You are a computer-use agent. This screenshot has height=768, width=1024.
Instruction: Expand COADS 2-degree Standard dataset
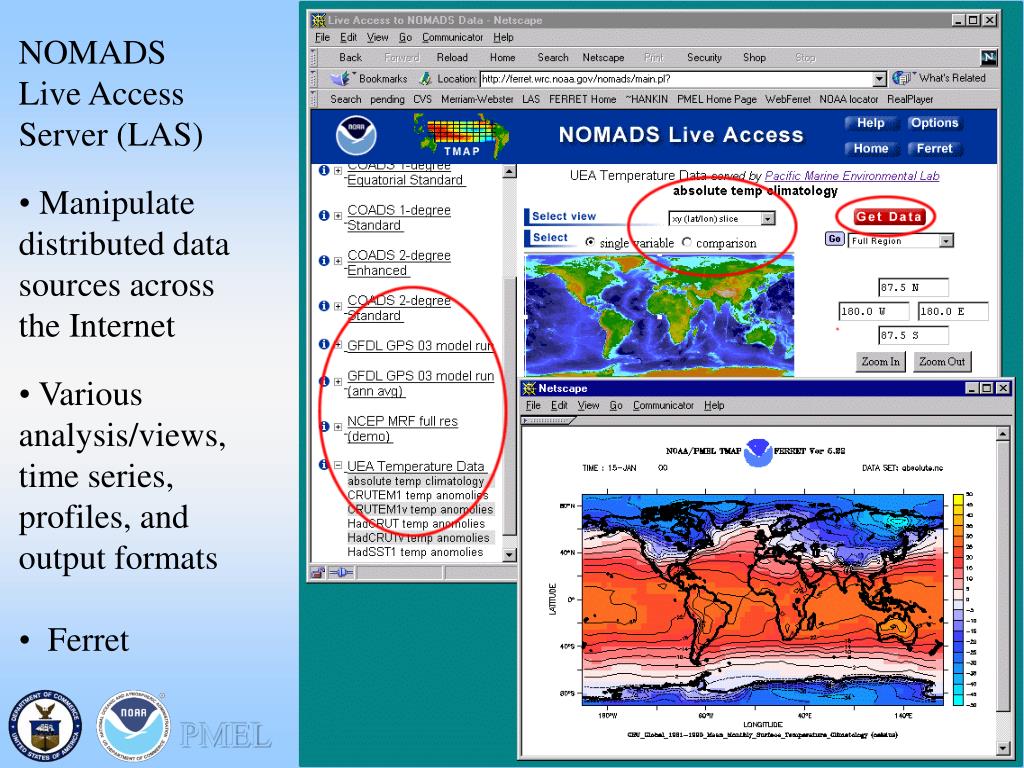pyautogui.click(x=338, y=306)
